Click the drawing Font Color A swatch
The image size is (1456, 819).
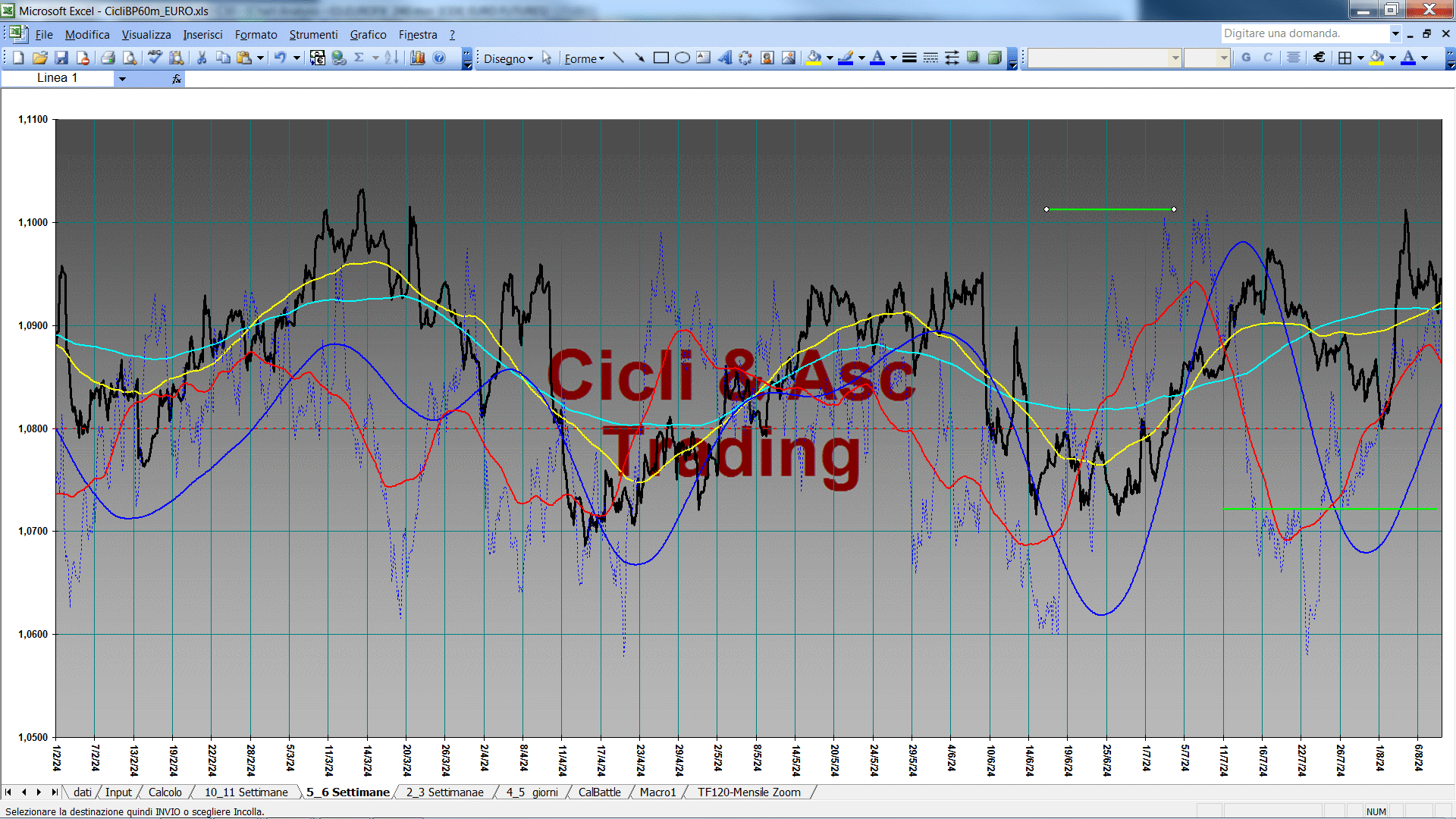(x=877, y=58)
